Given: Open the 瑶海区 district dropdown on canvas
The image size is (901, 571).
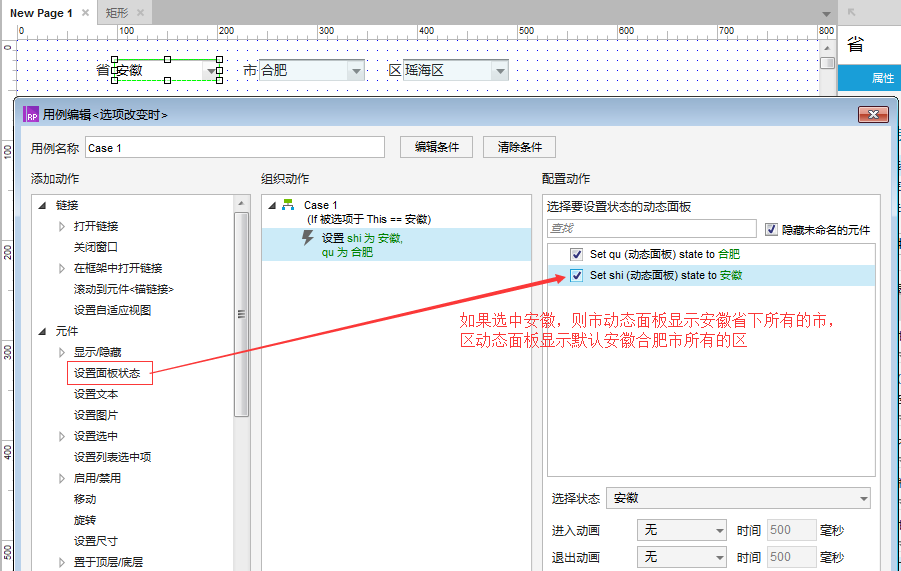Looking at the screenshot, I should pos(500,71).
